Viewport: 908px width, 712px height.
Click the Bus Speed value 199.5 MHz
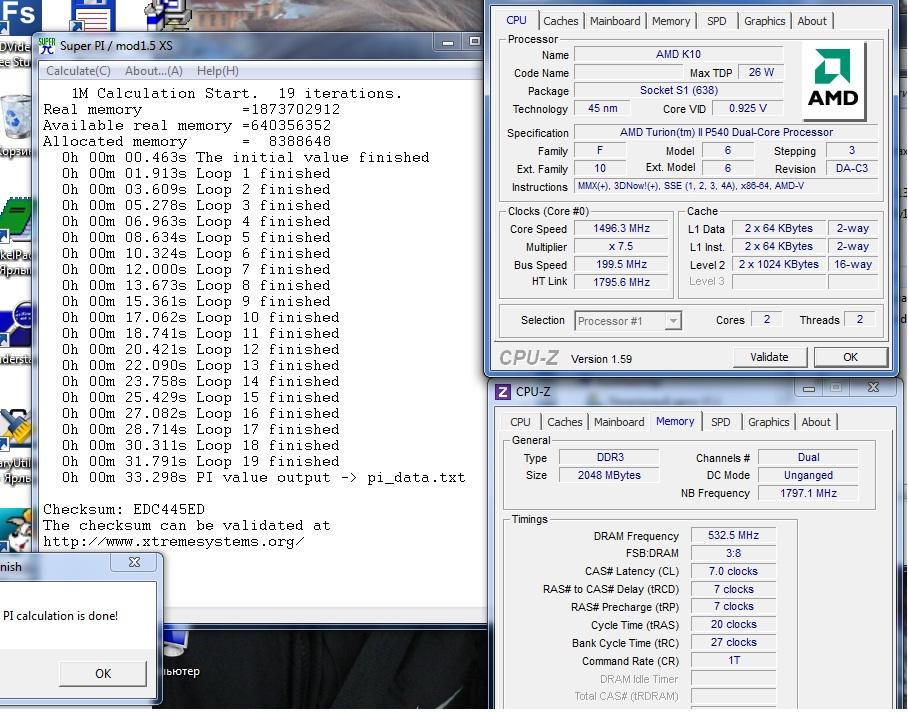pyautogui.click(x=621, y=264)
